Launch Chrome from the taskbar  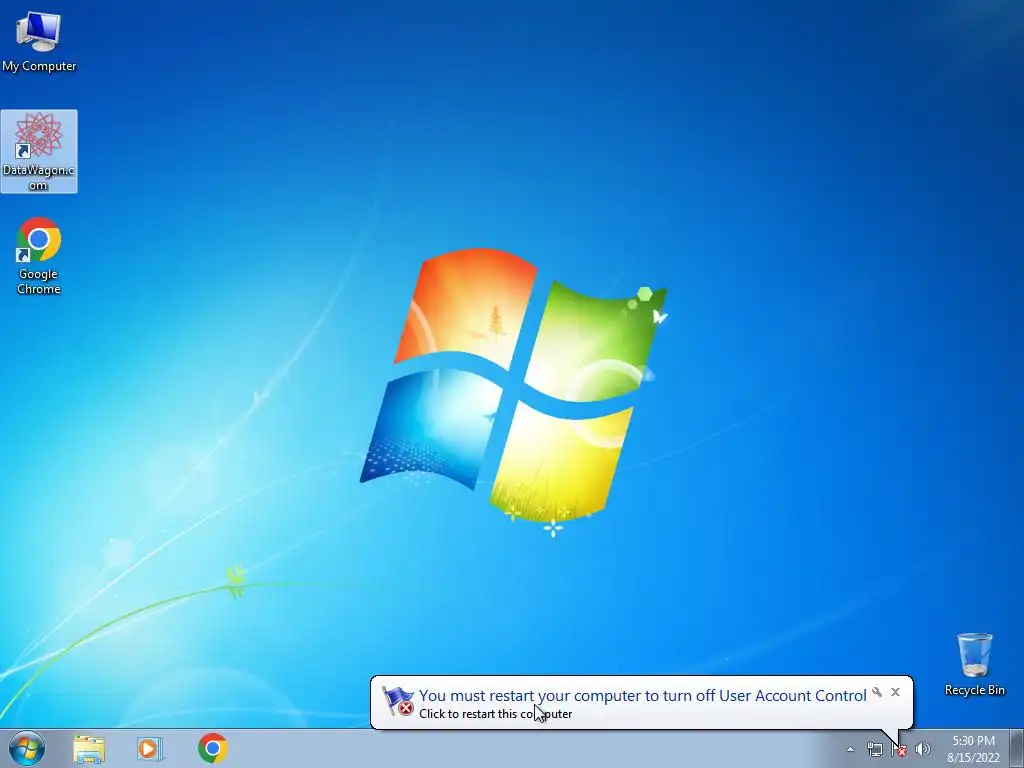[213, 748]
